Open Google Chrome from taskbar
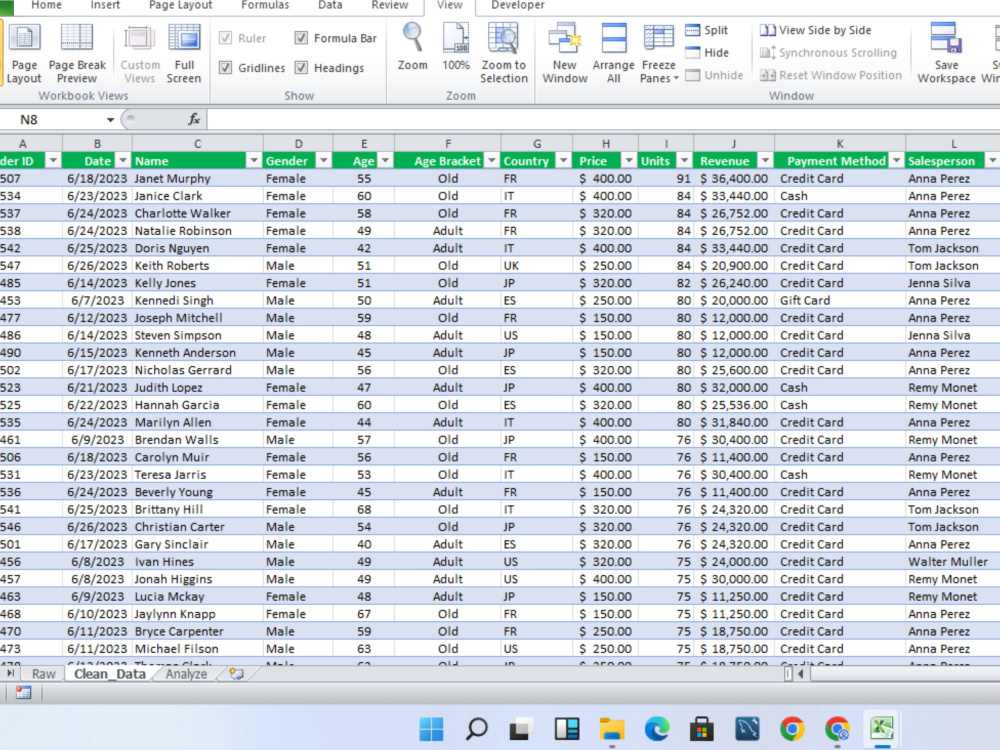The width and height of the screenshot is (1000, 750). click(792, 728)
